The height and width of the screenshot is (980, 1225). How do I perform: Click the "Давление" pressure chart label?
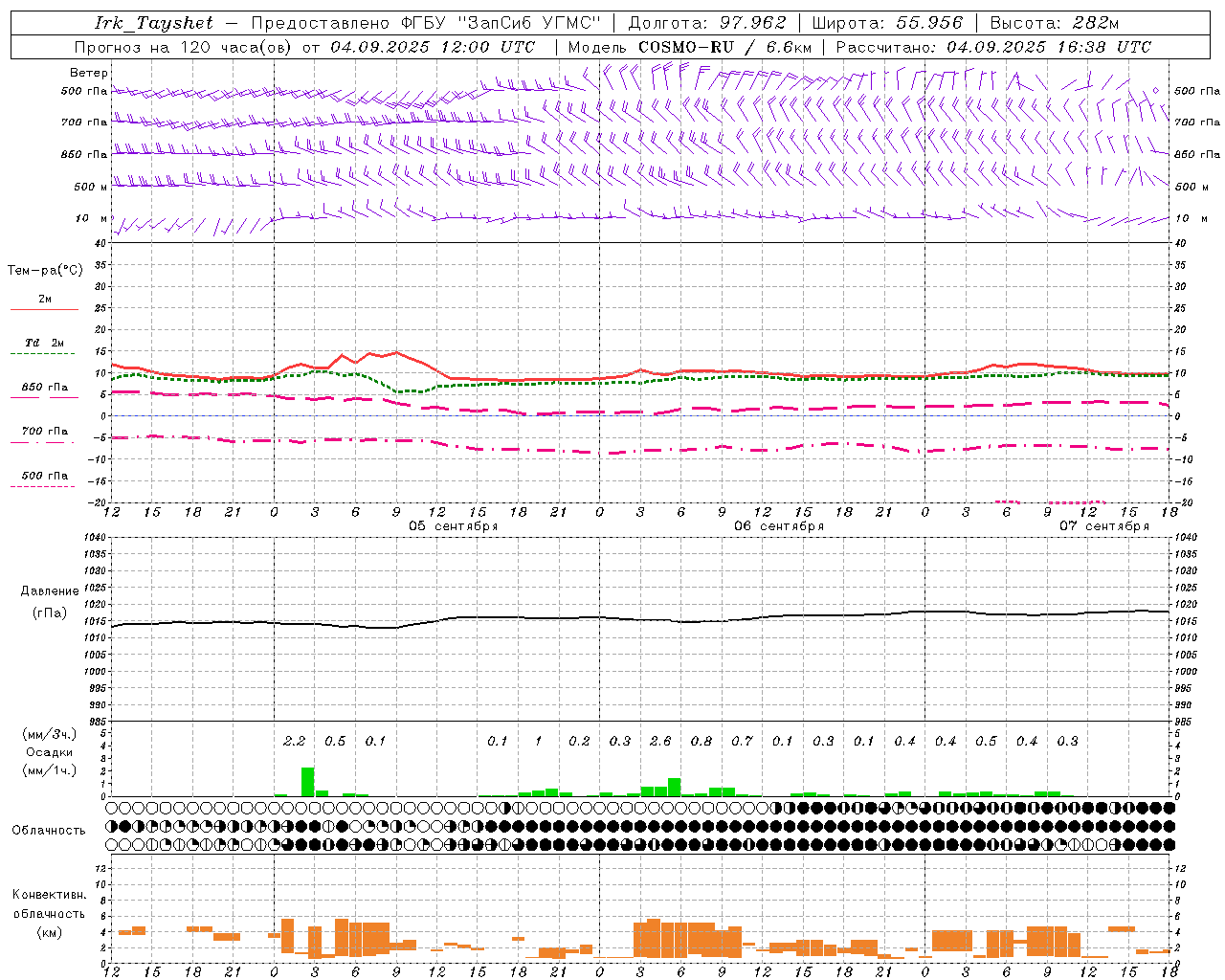(50, 591)
